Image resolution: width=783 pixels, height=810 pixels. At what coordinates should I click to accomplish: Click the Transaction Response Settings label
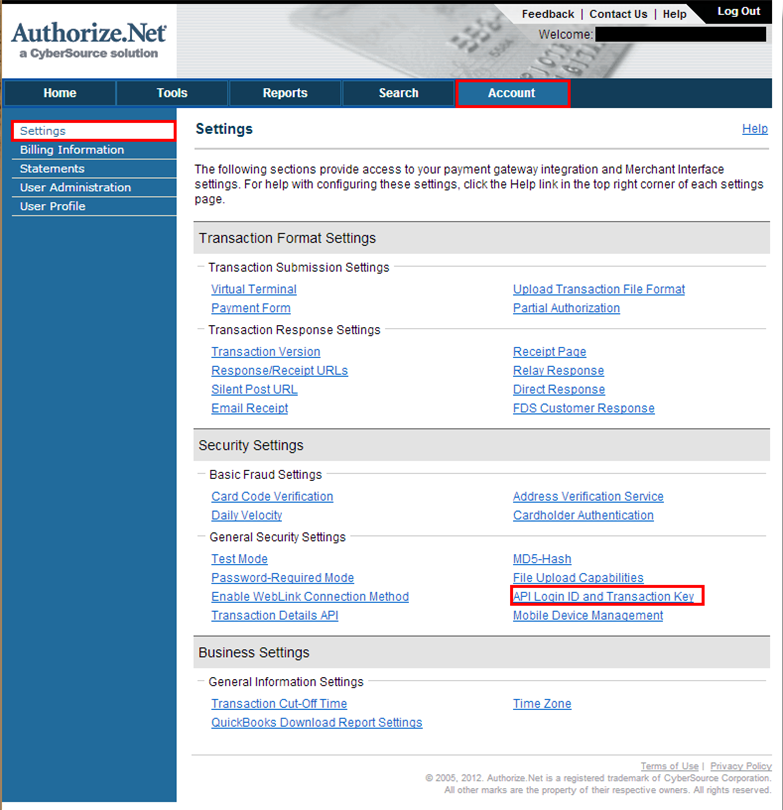pos(294,330)
